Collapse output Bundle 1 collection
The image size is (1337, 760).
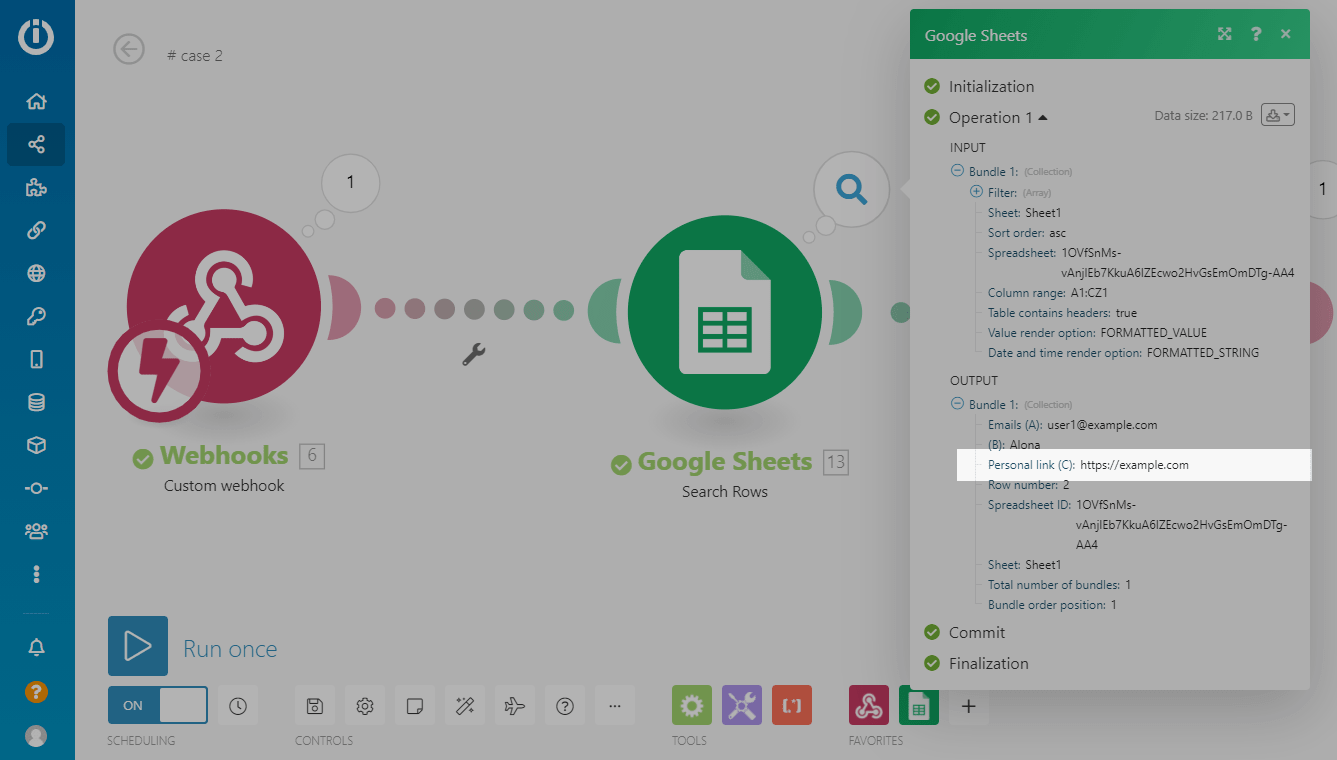click(x=957, y=404)
